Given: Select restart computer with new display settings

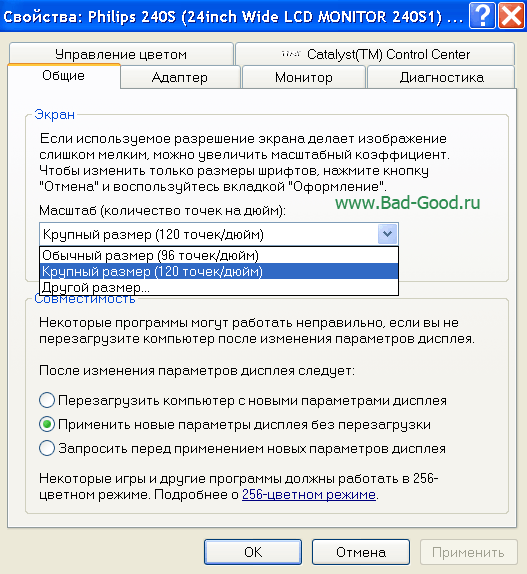Looking at the screenshot, I should point(47,400).
